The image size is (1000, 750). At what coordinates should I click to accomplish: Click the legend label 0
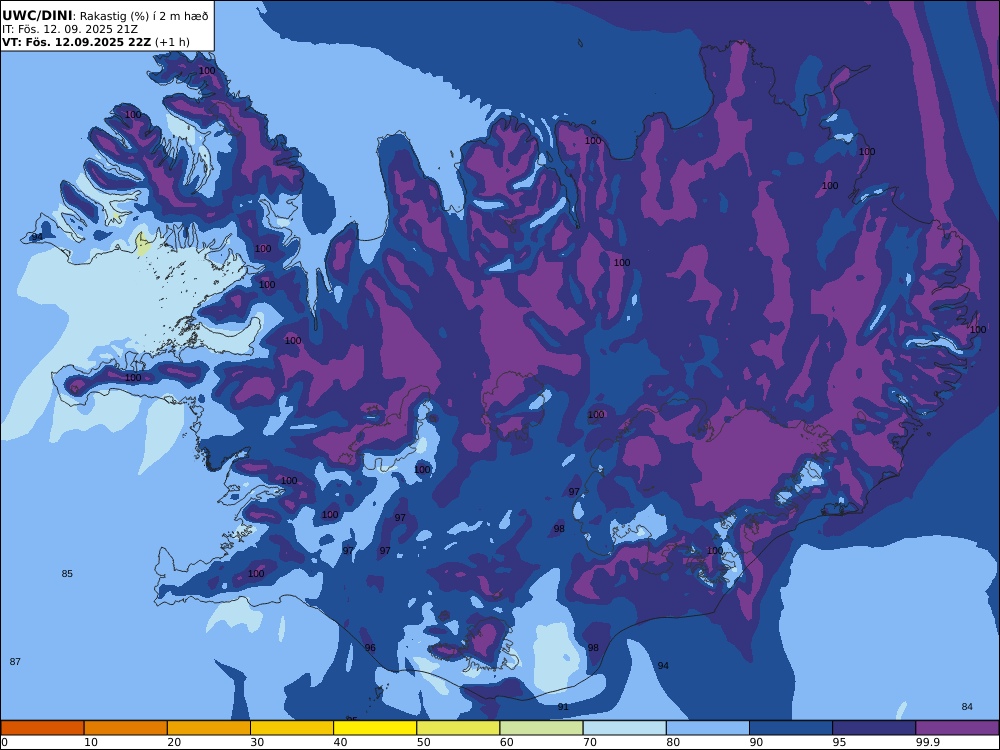tap(4, 742)
